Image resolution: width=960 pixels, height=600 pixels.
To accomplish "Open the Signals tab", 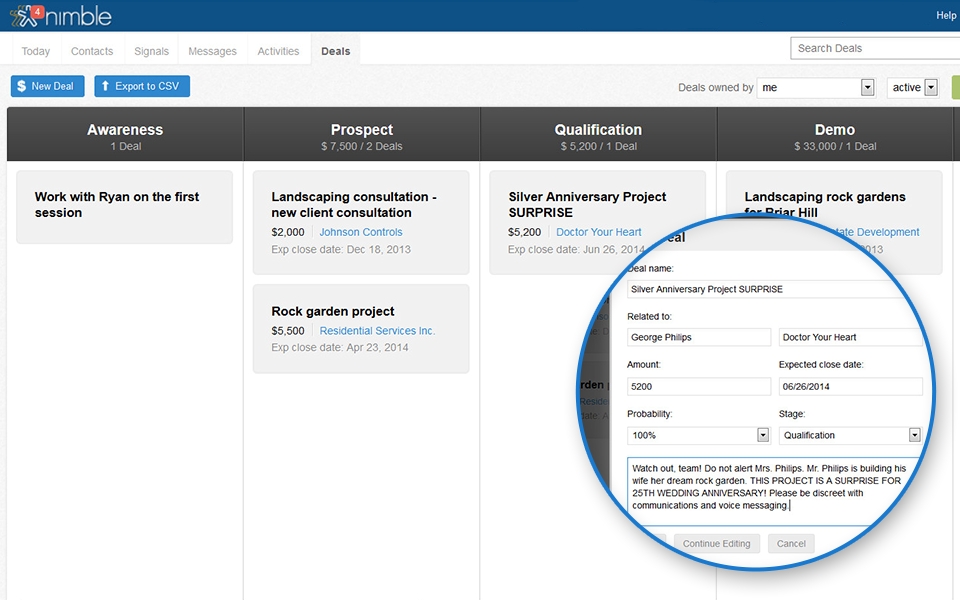I will (151, 51).
